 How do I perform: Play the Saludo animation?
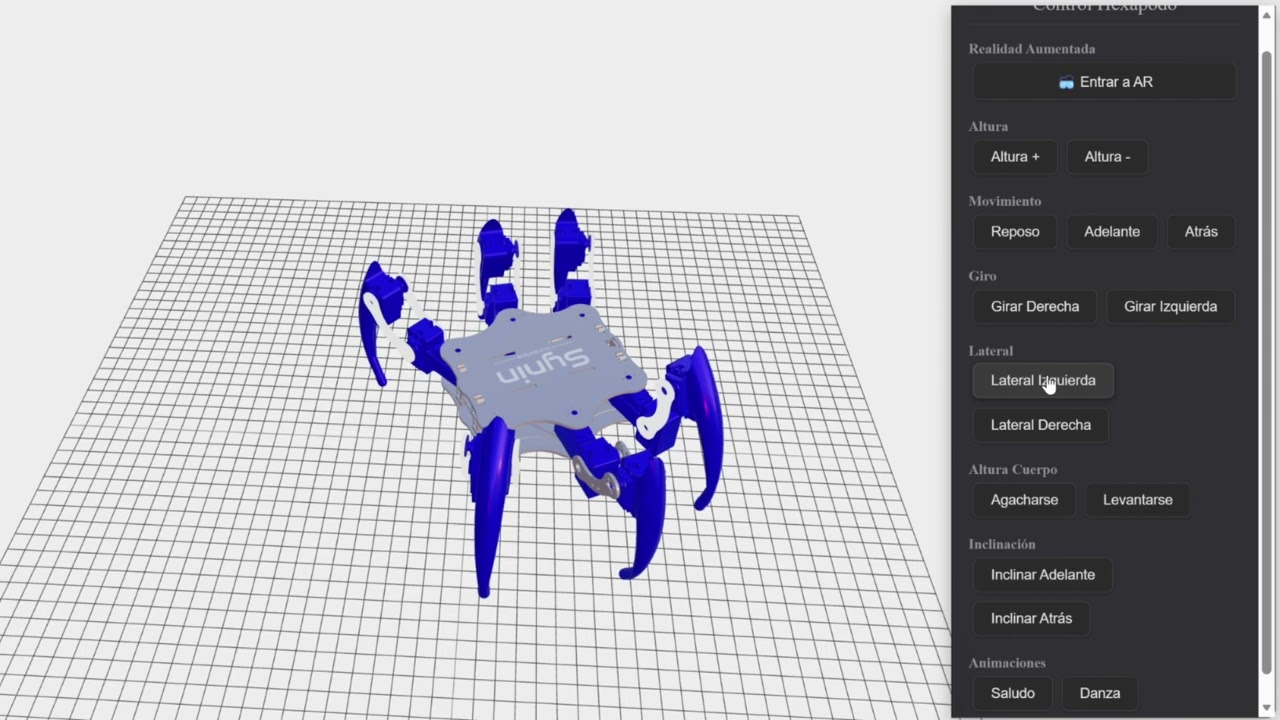pos(1013,694)
